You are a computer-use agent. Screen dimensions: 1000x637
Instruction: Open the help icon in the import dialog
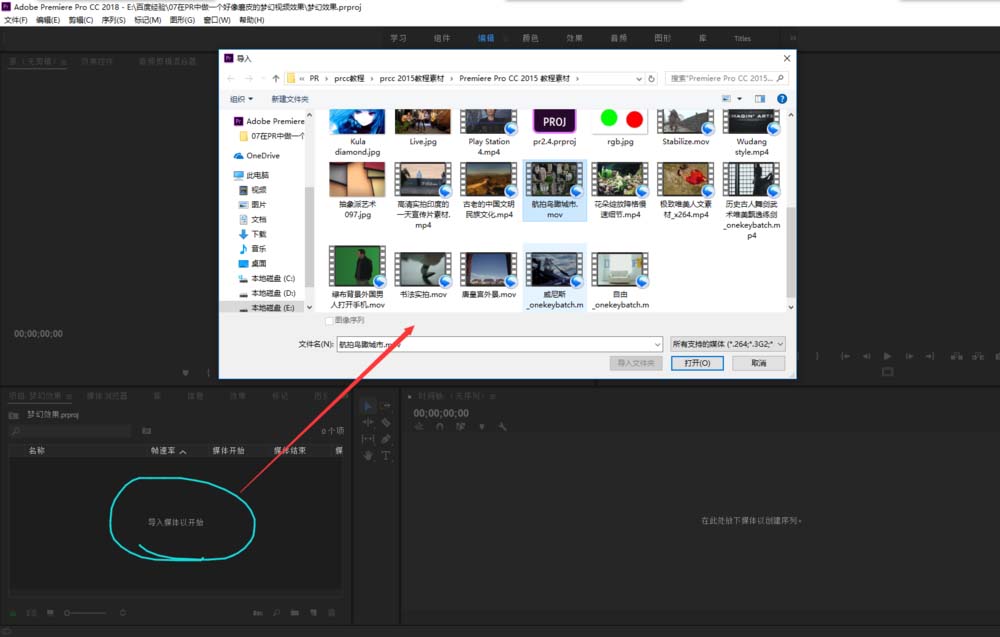(783, 98)
